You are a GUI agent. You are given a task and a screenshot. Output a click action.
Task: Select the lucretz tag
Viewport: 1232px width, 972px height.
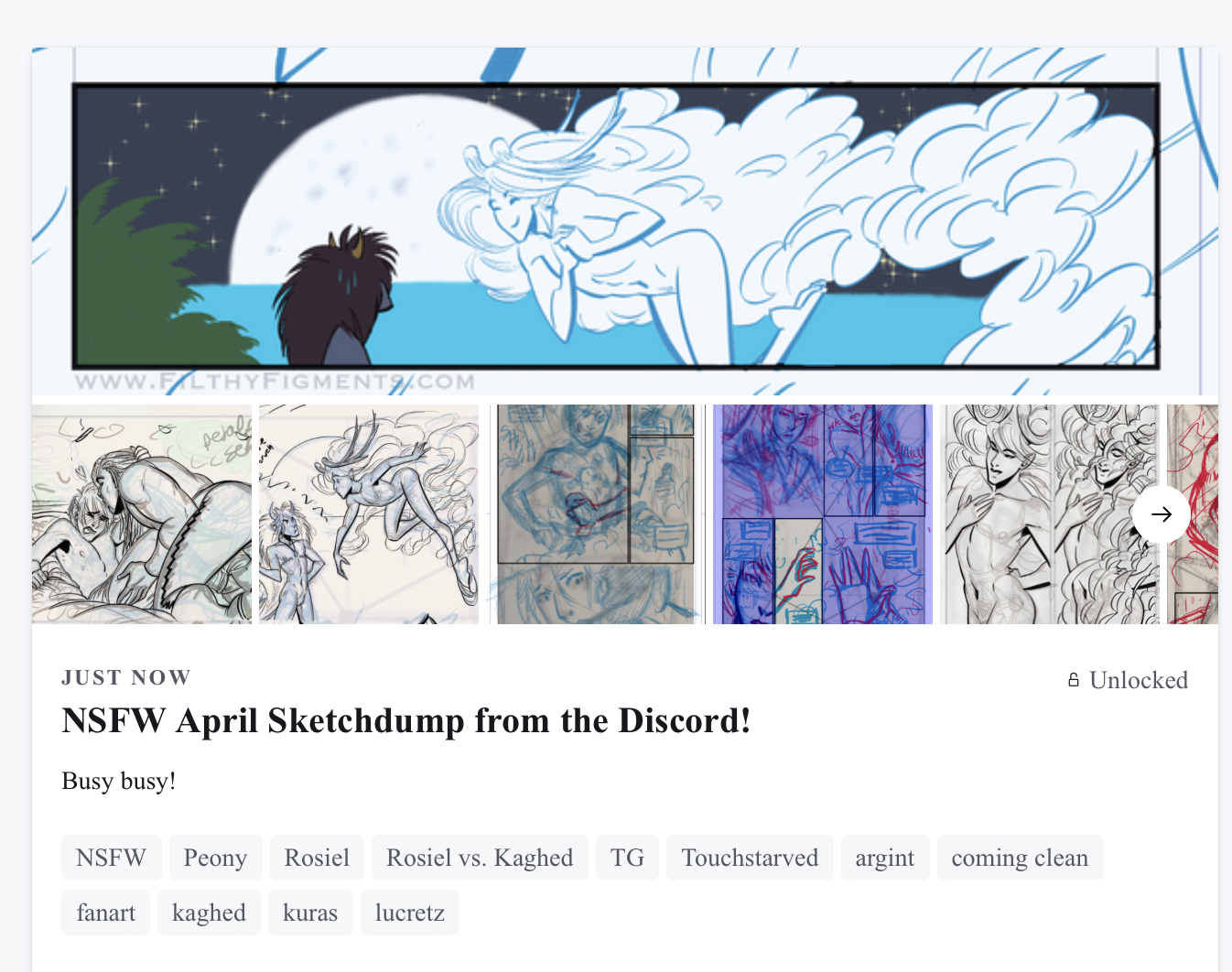coord(410,913)
